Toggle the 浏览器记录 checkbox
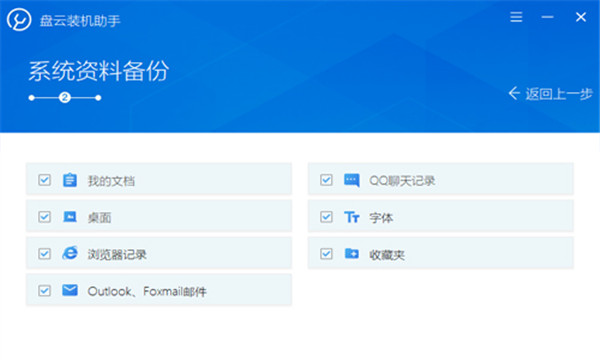This screenshot has width=600, height=360. 44,254
